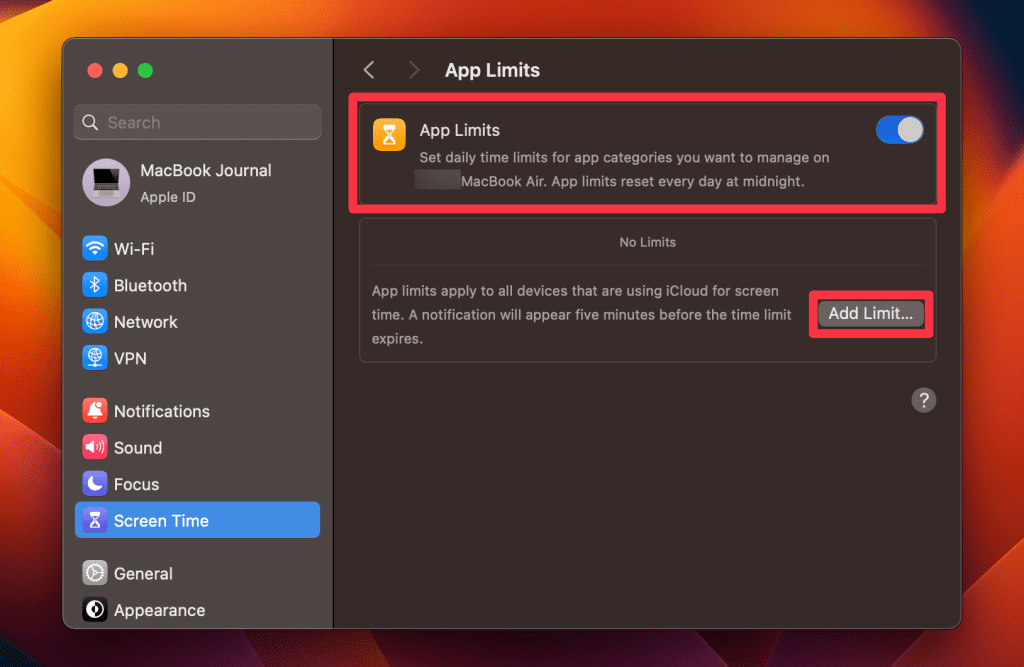Click the MacBook Journal profile picture
Screen dimensions: 1024x667
tap(105, 182)
